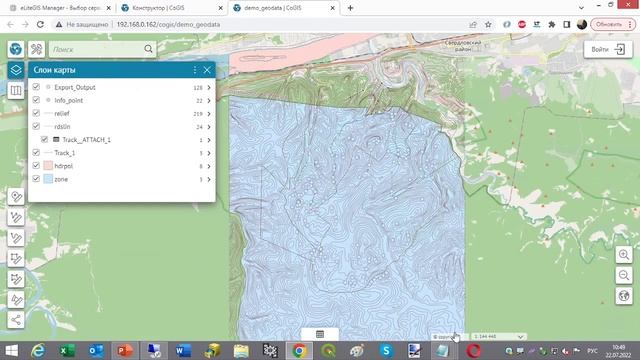Screen dimensions: 640x360
Task: Reload the browser page
Action: click(x=40, y=24)
